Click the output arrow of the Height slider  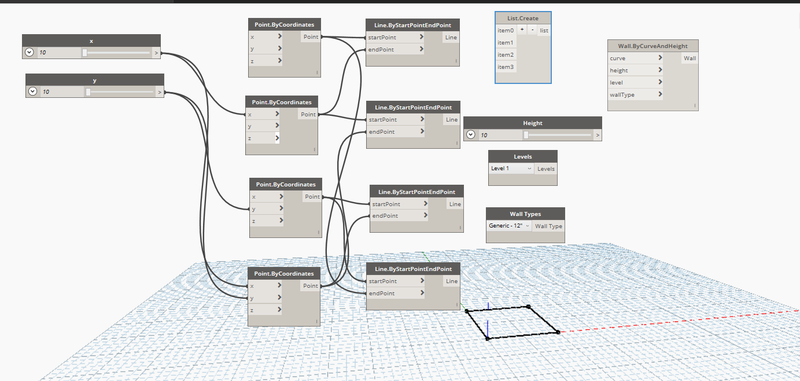[x=597, y=135]
